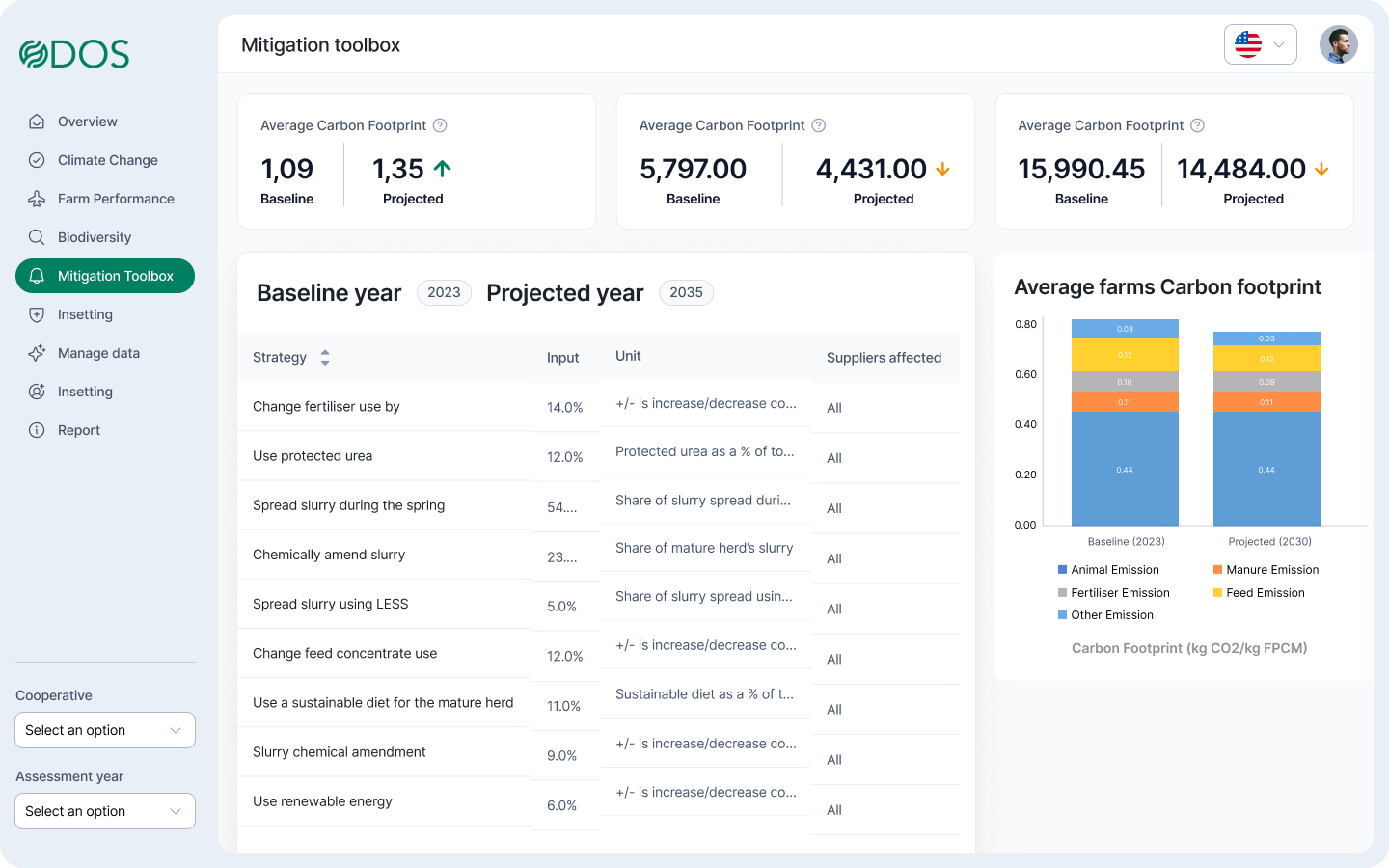Click the orange down arrow beside 14,484.00
This screenshot has width=1389, height=868.
click(x=1321, y=170)
